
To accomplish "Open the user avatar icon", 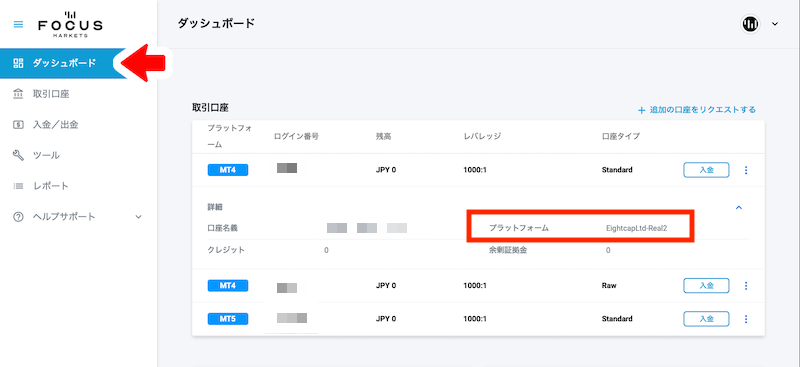I will [750, 24].
